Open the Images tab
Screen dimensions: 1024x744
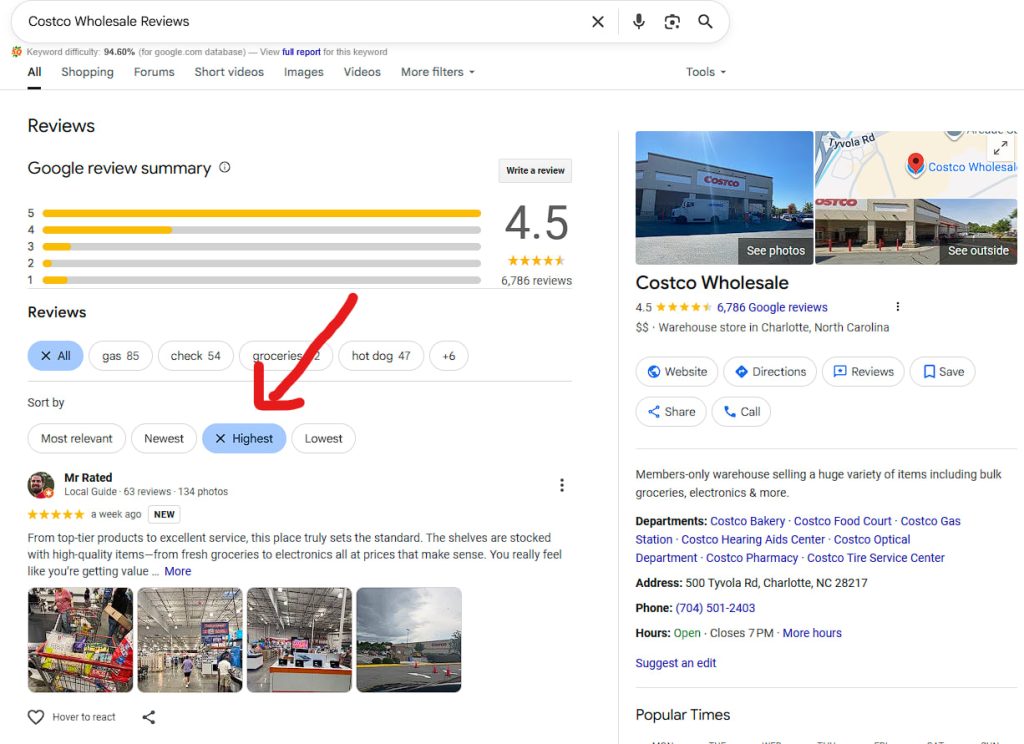coord(304,72)
